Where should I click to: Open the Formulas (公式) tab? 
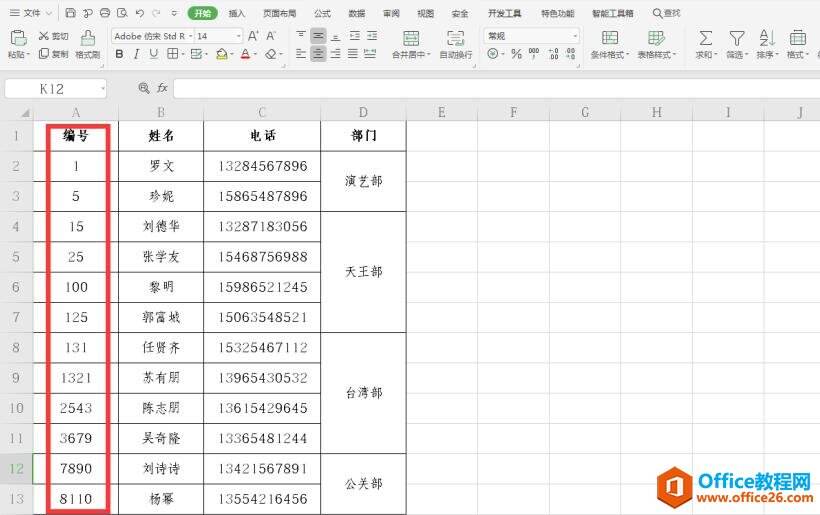point(322,13)
